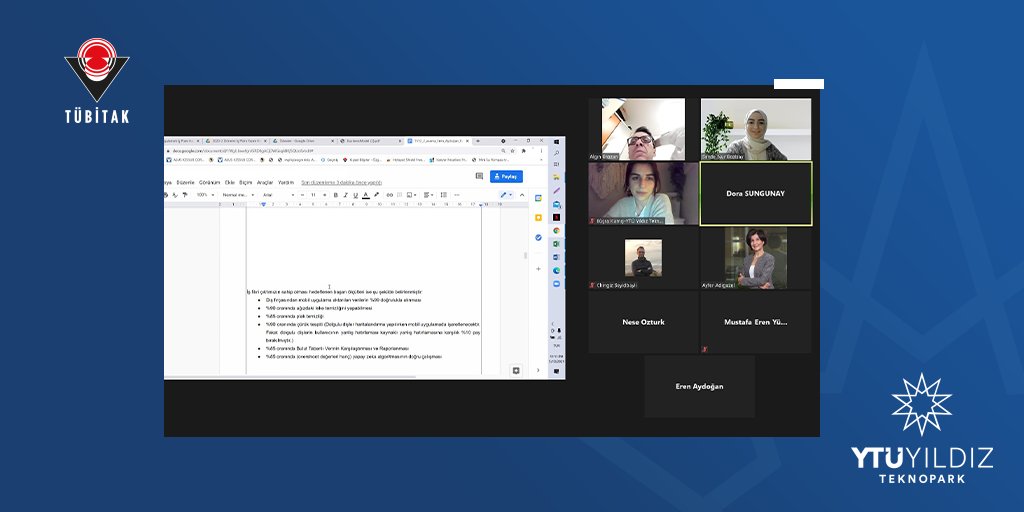Open line spacing options
Viewport: 1024px width, 512px height.
click(x=443, y=195)
